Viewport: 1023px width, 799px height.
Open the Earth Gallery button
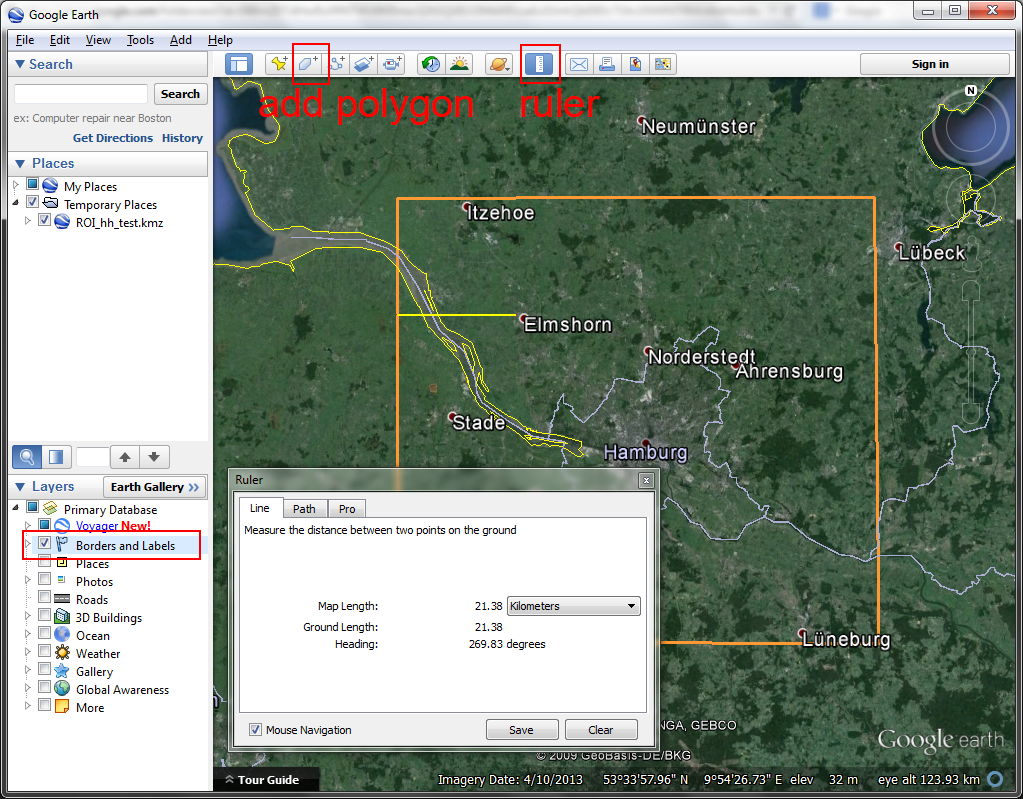155,487
